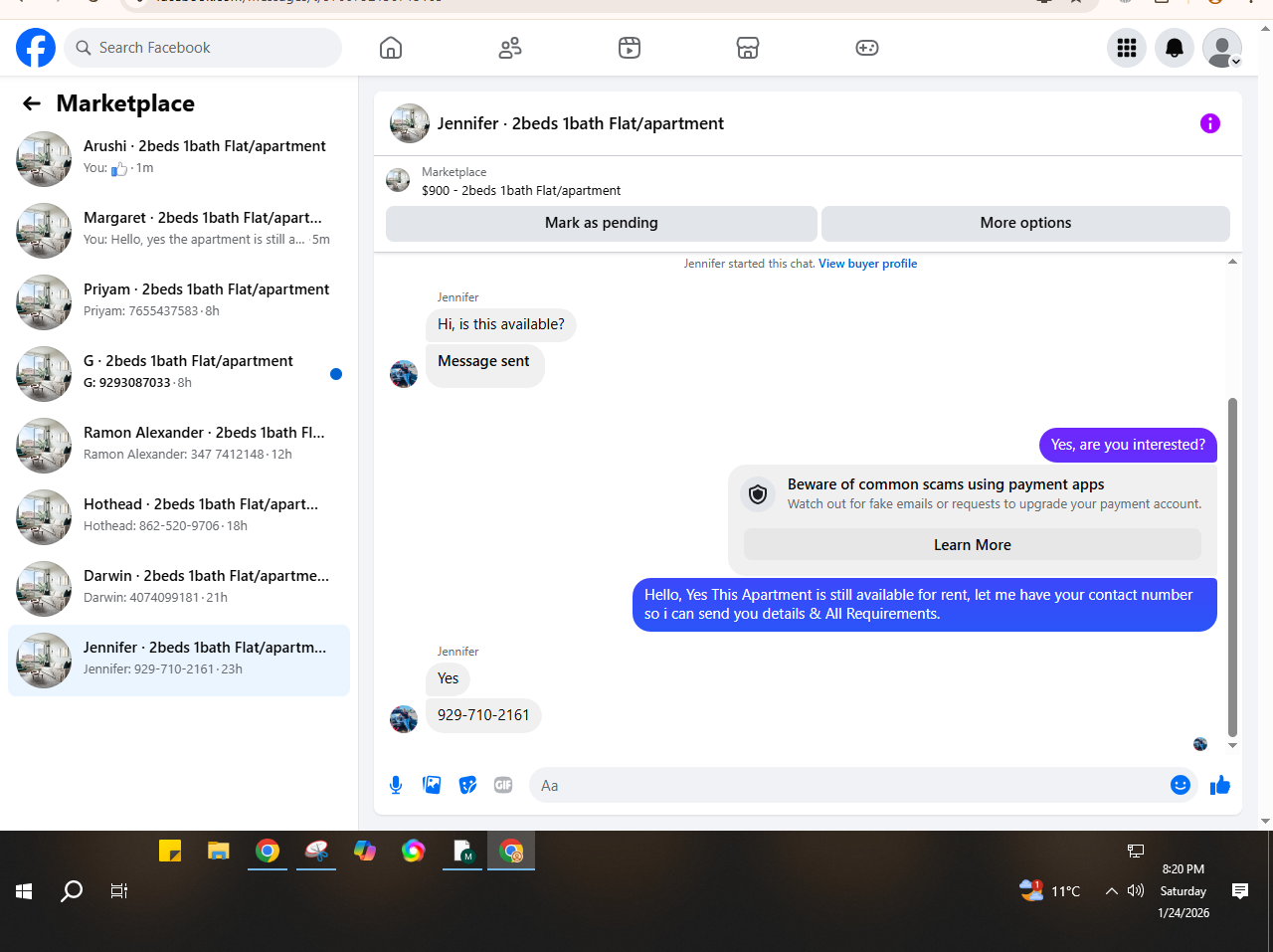The height and width of the screenshot is (952, 1273).
Task: Open first Chrome icon on taskbar
Action: click(x=267, y=851)
